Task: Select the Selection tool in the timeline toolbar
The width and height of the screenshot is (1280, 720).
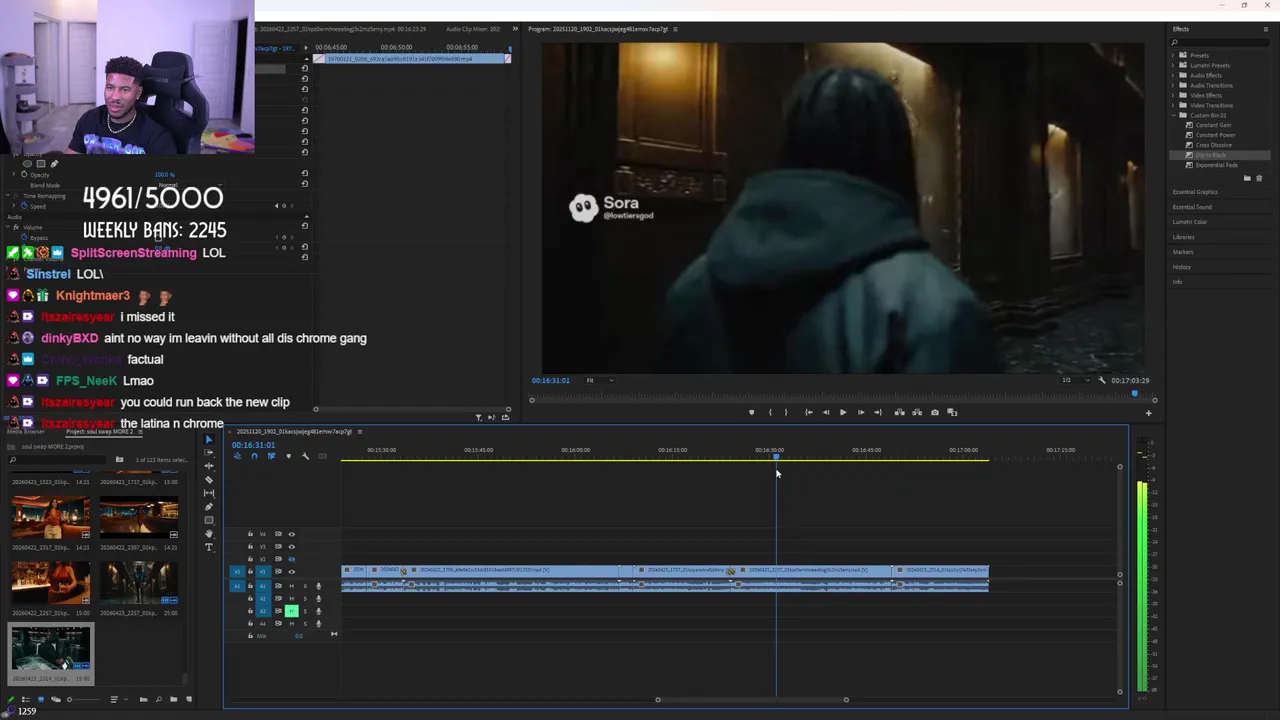Action: pos(209,439)
